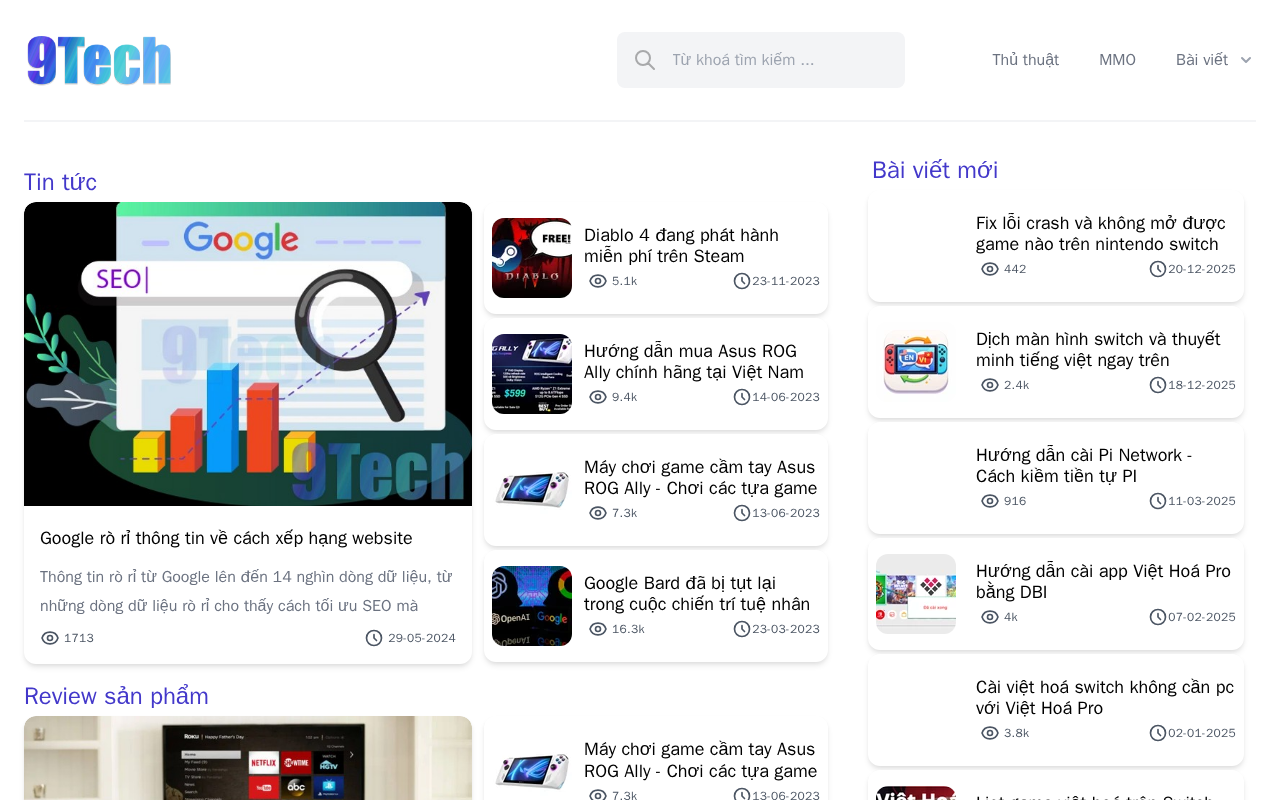1280x800 pixels.
Task: Click the eye icon beside 2.4k views
Action: [x=990, y=385]
